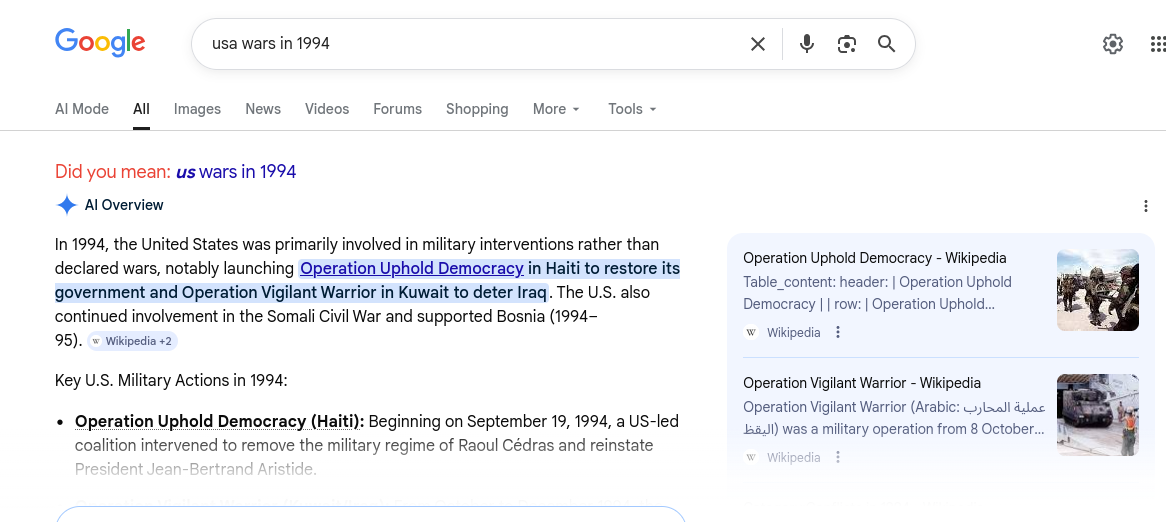Open options for Vigilant Warrior Wikipedia source

[x=839, y=458]
